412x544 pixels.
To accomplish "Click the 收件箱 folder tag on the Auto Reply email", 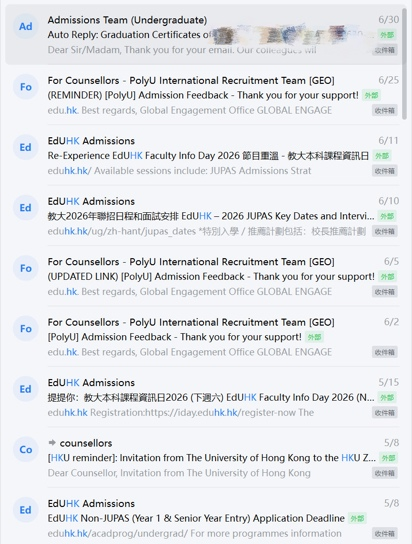I will click(385, 50).
